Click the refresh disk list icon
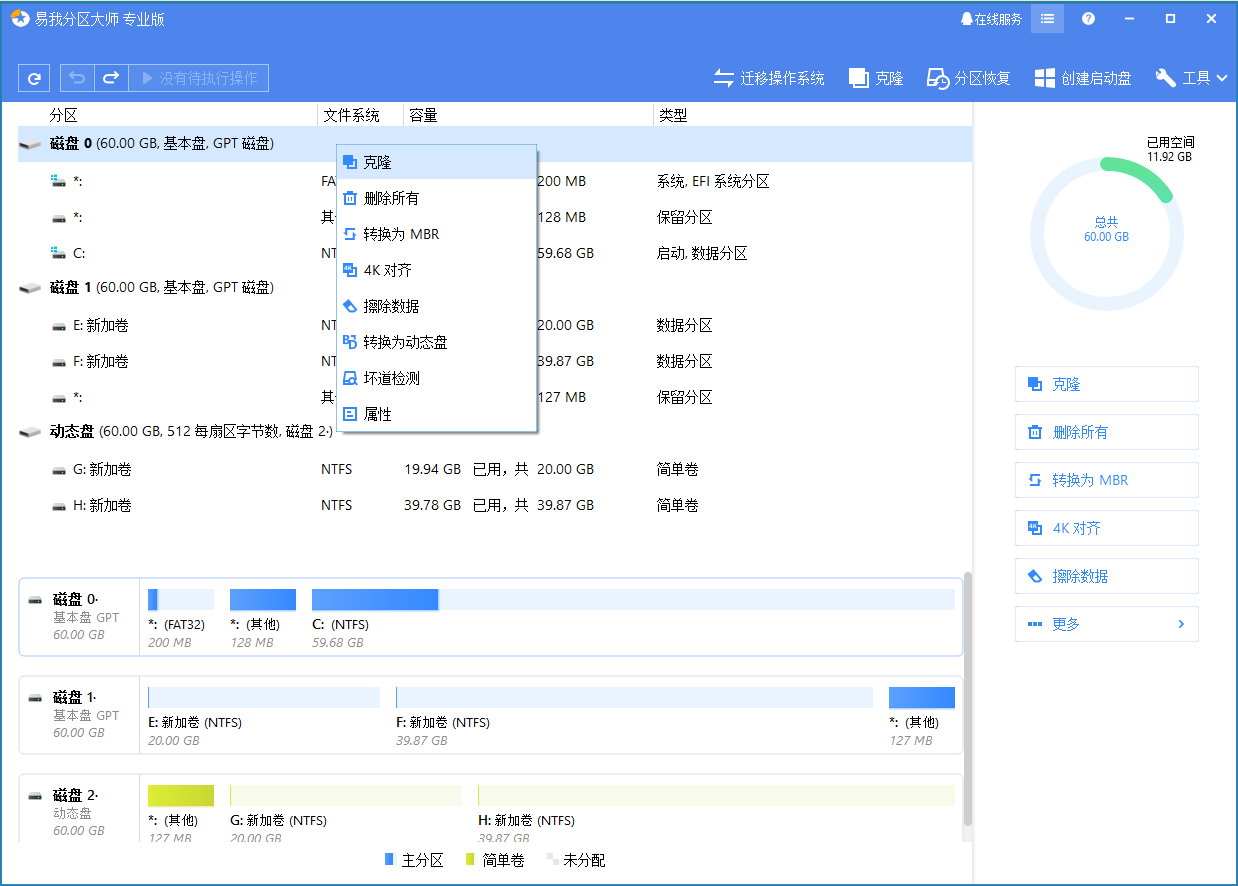This screenshot has width=1238, height=886. 33,77
